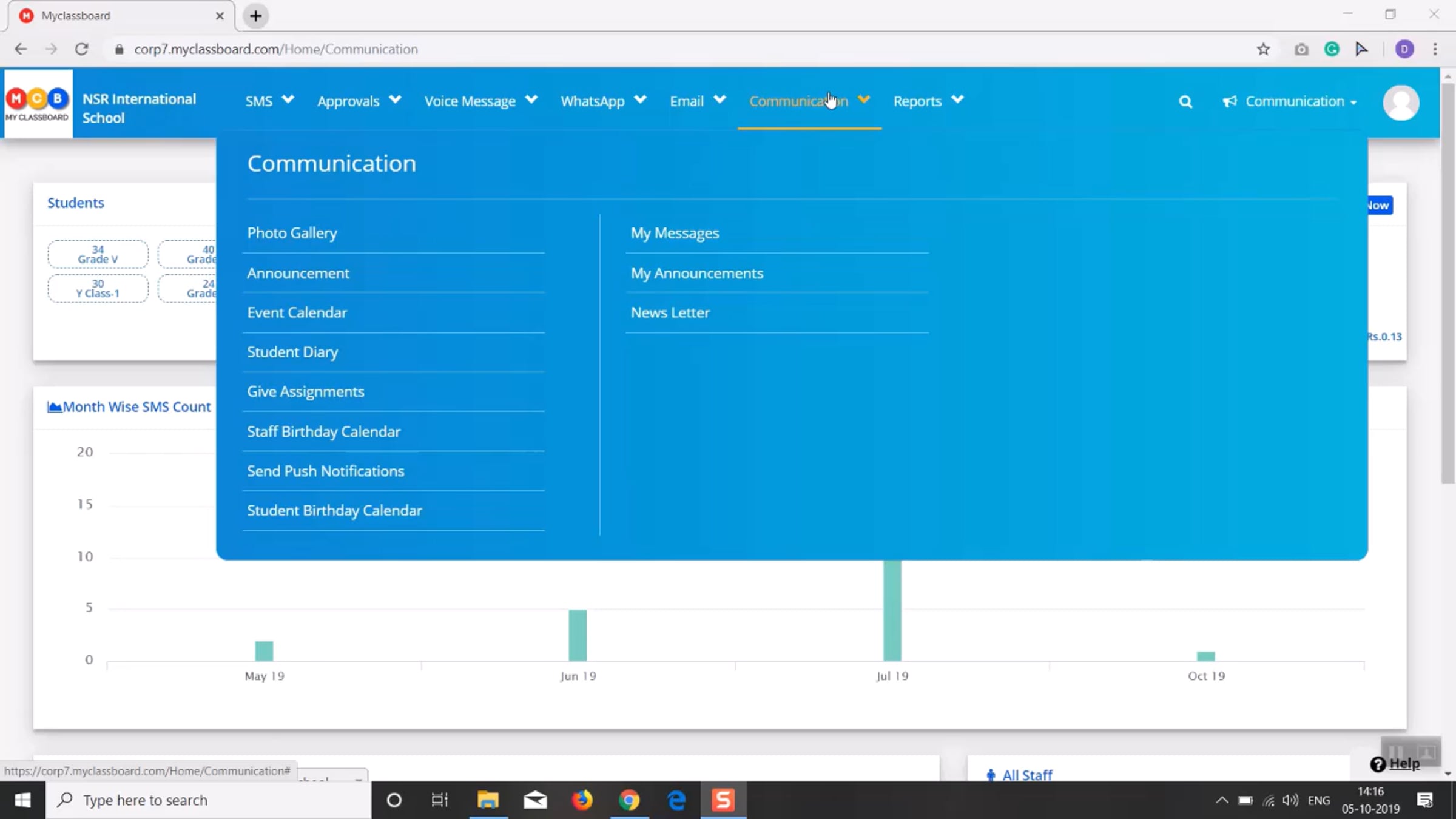Open the search magnifier icon in header
The width and height of the screenshot is (1456, 819).
1185,102
